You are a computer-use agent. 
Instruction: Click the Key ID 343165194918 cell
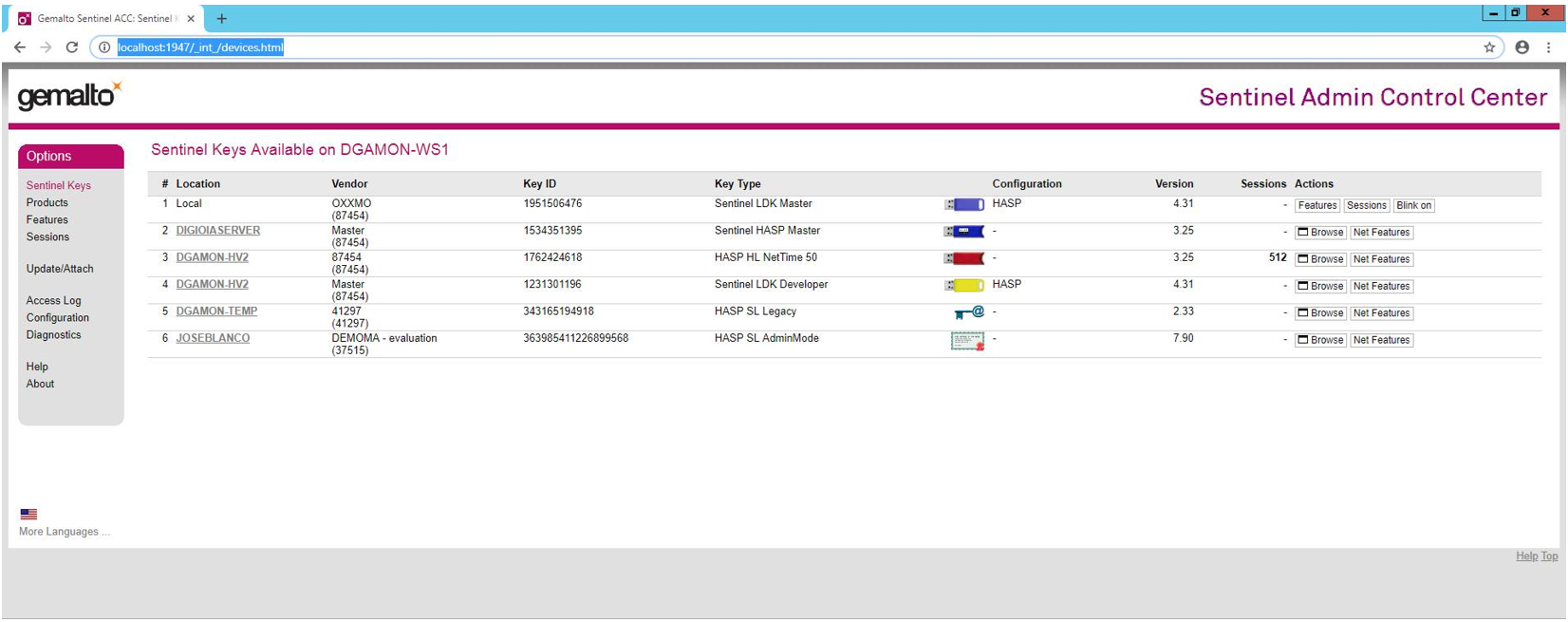[x=558, y=311]
